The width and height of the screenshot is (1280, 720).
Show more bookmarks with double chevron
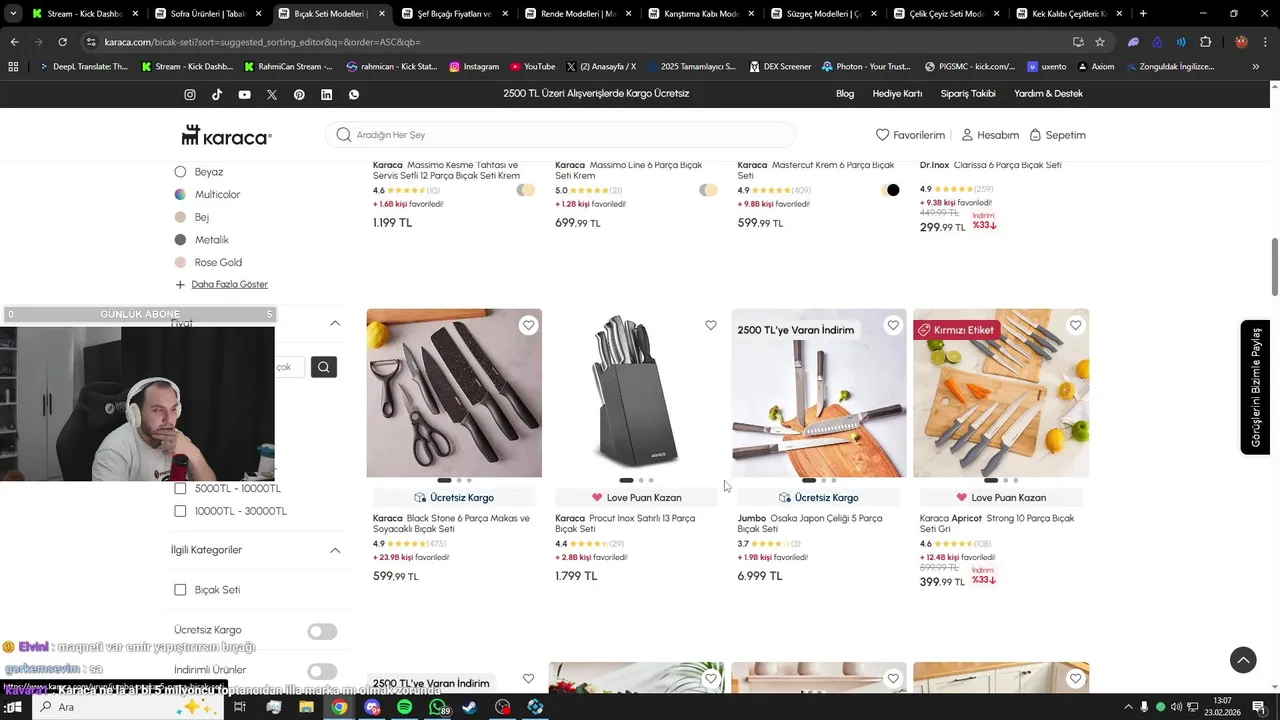(1256, 67)
